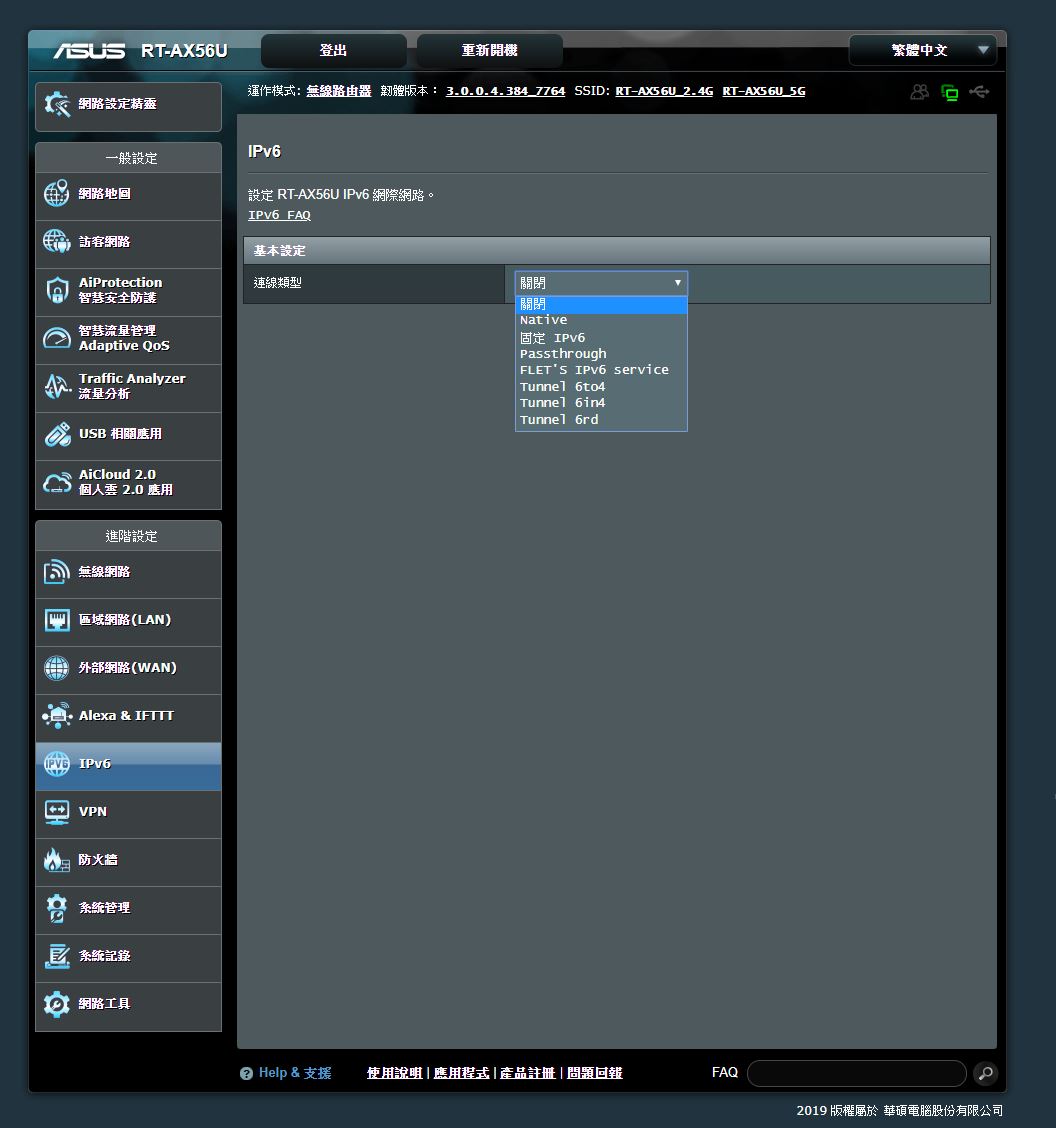The image size is (1056, 1128).
Task: Click the green client status icon
Action: [950, 93]
